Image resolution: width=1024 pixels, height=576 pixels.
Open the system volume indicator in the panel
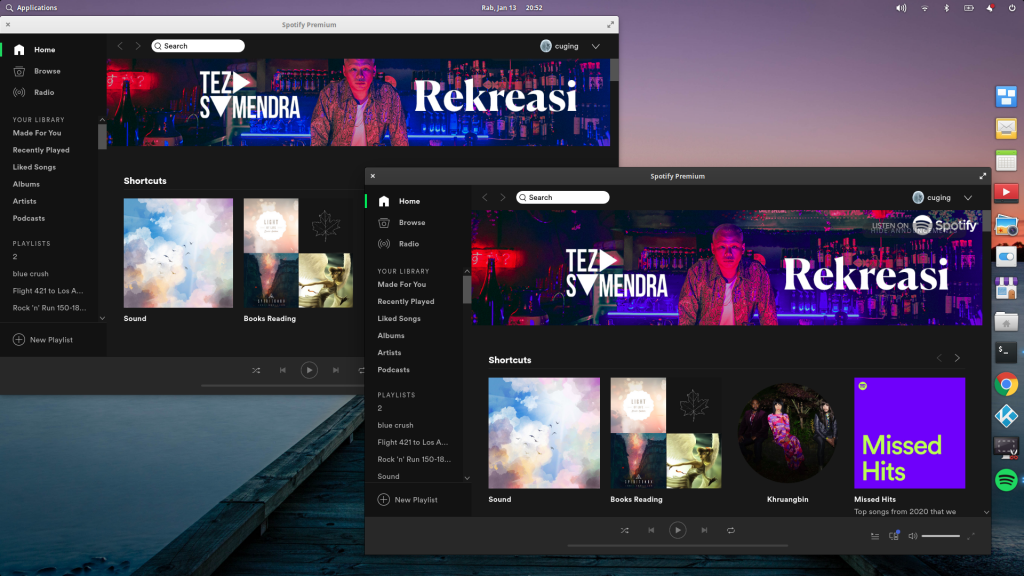[901, 8]
